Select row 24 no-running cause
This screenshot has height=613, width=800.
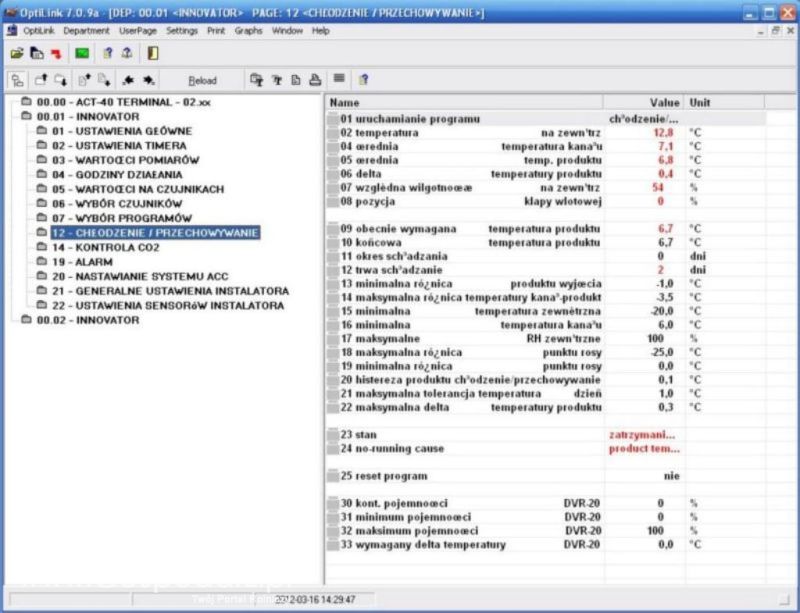point(546,449)
